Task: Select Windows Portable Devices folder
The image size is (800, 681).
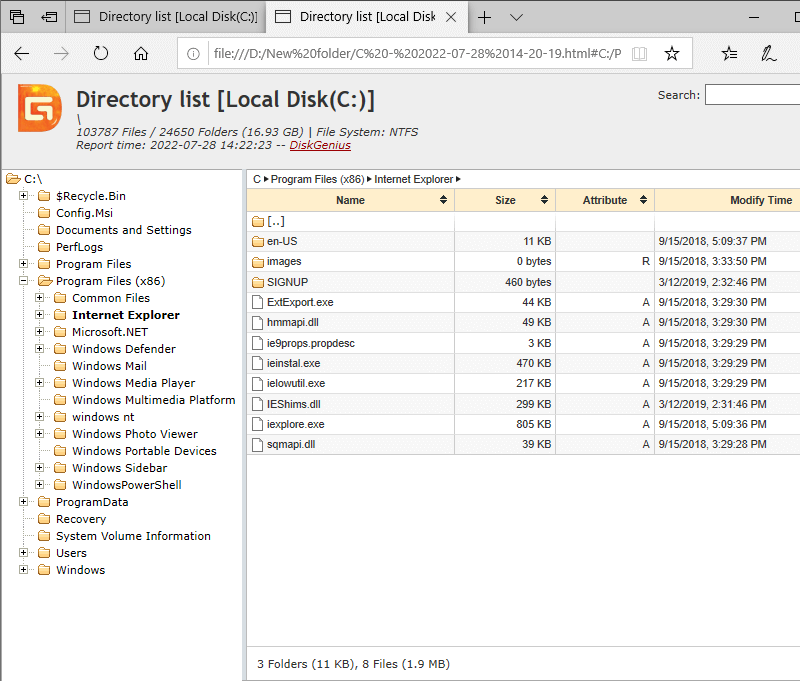Action: tap(144, 451)
